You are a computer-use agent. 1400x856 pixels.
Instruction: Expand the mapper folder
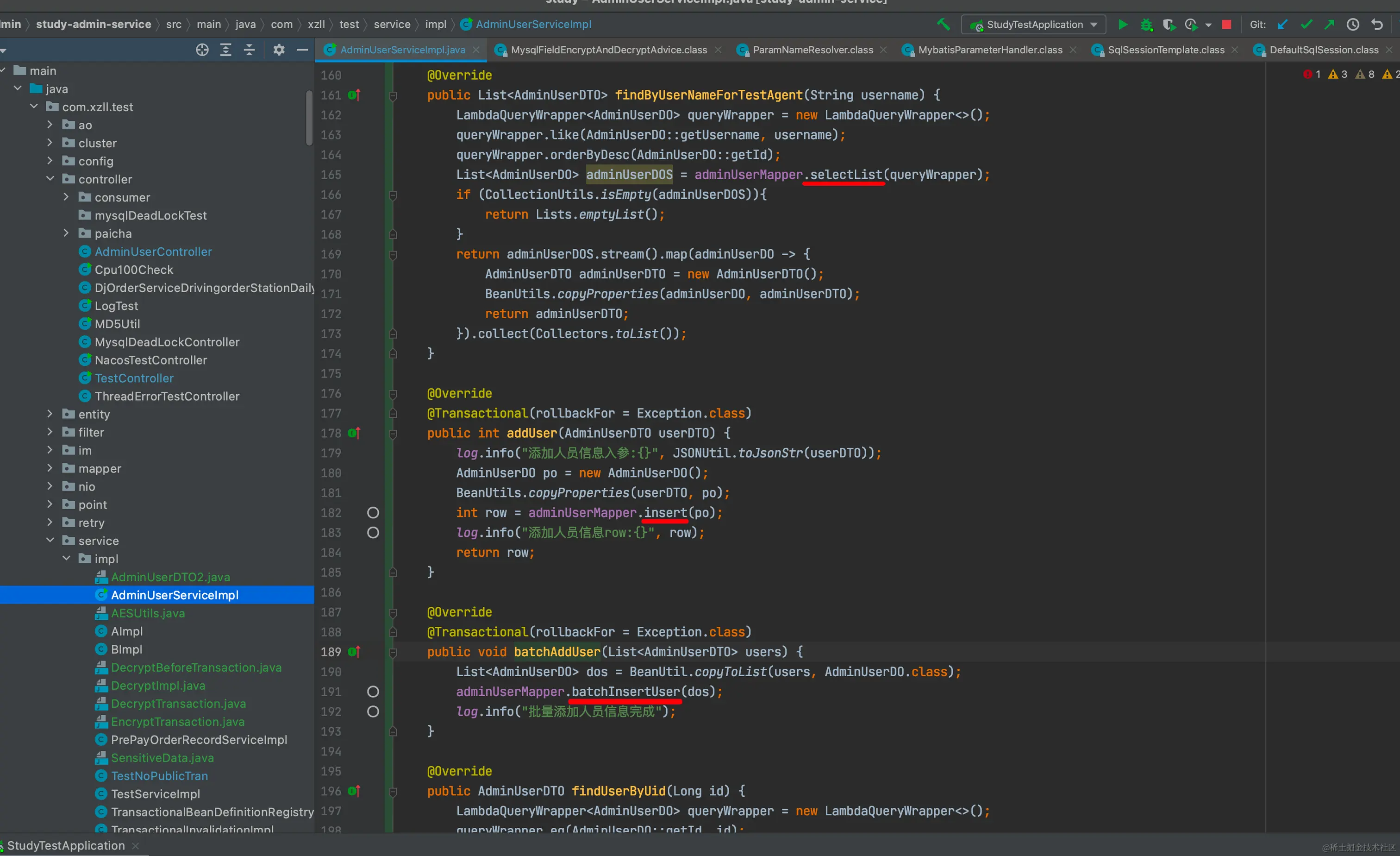point(50,468)
